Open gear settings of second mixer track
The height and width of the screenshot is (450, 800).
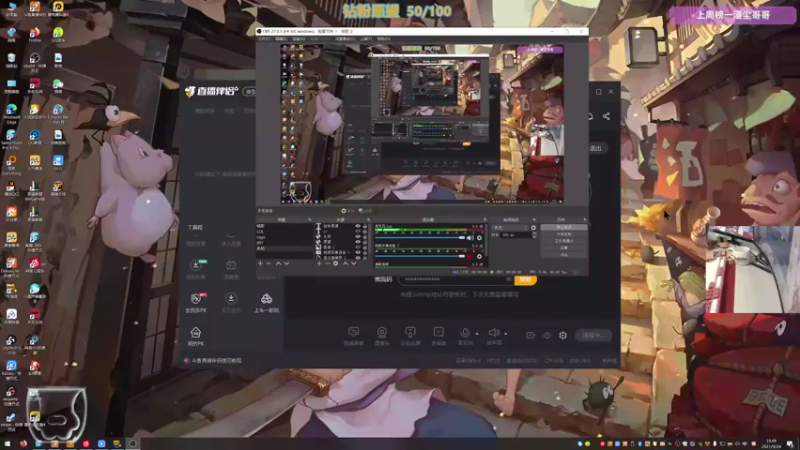click(479, 256)
